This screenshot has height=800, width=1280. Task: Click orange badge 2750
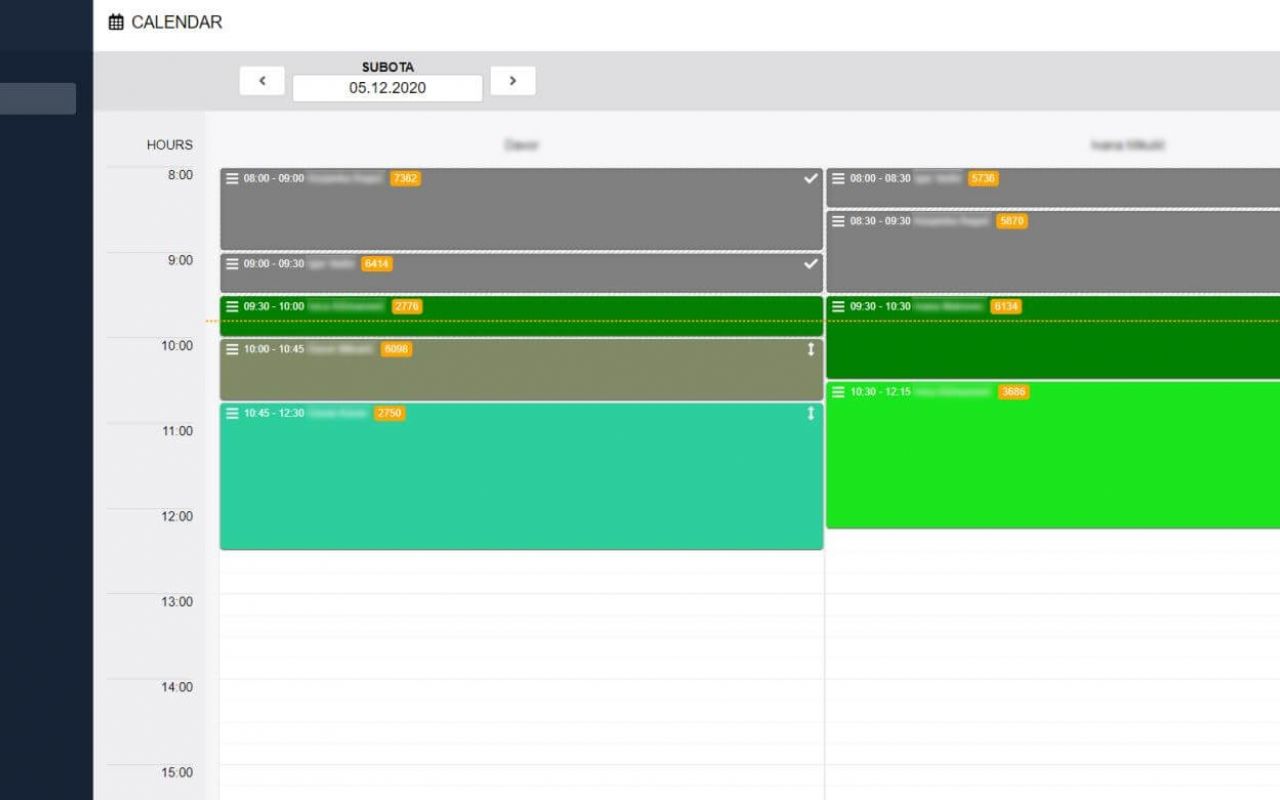[x=389, y=413]
